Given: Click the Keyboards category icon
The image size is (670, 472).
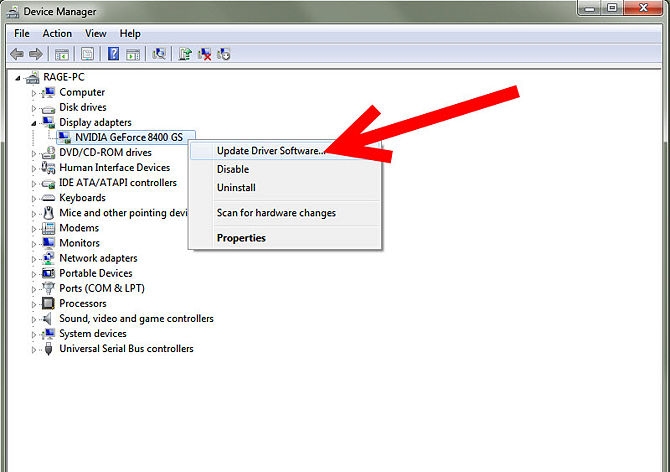Looking at the screenshot, I should pos(48,198).
